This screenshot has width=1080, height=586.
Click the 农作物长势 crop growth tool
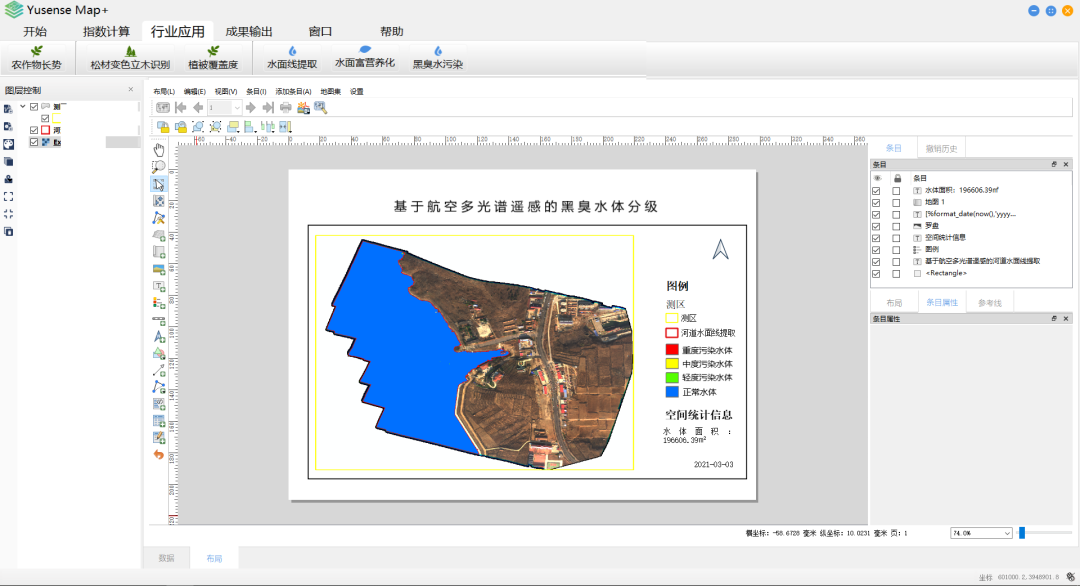coord(37,57)
